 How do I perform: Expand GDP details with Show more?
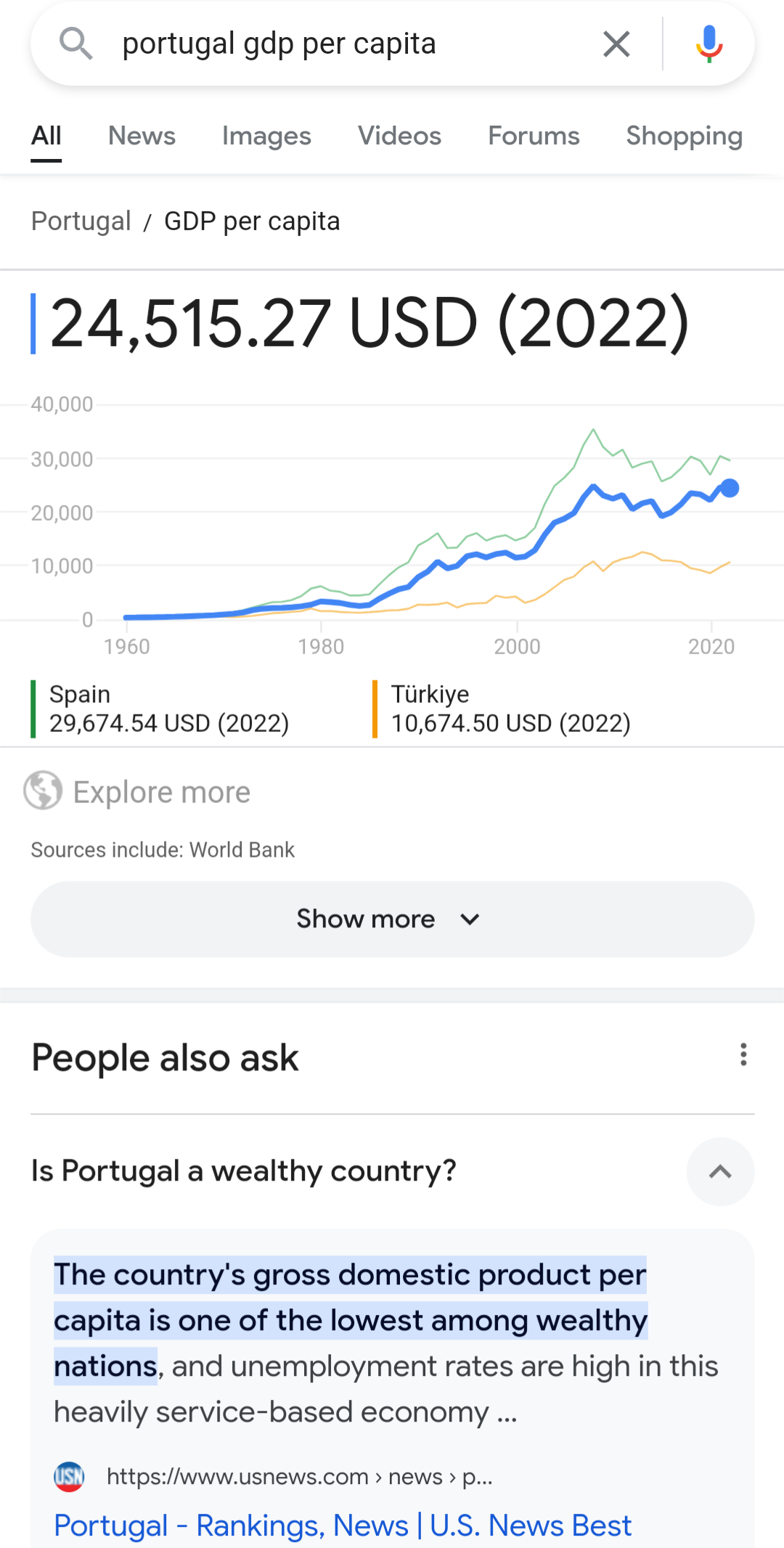click(x=392, y=919)
